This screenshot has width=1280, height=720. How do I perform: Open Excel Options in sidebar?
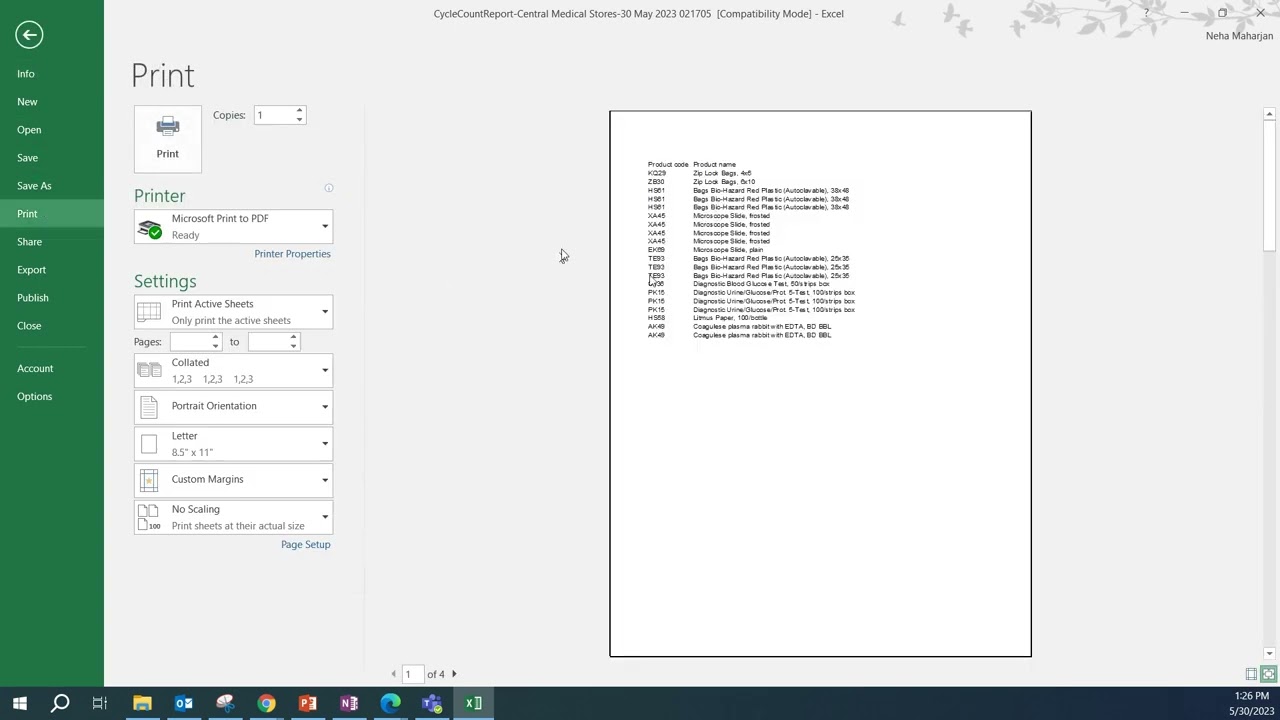coord(52,397)
